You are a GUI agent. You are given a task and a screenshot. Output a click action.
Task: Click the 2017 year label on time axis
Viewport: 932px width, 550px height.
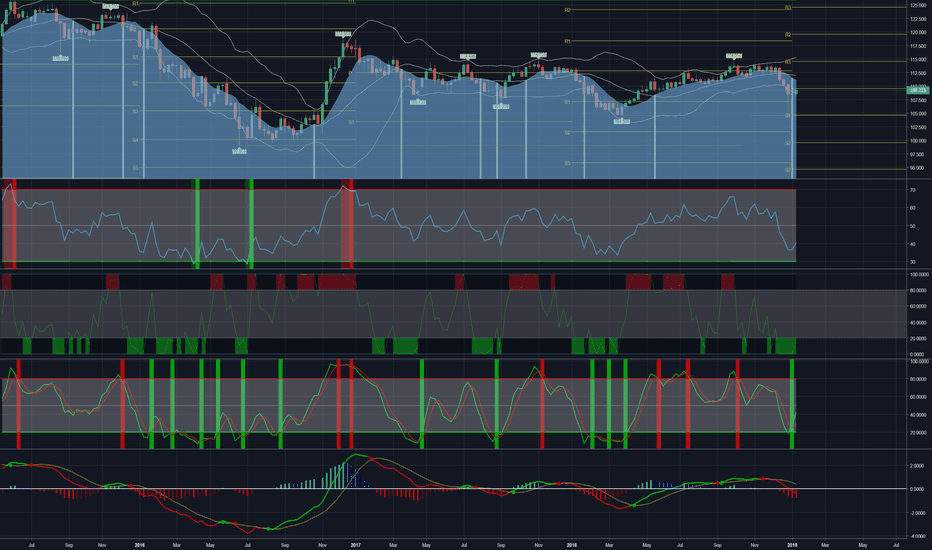click(355, 545)
